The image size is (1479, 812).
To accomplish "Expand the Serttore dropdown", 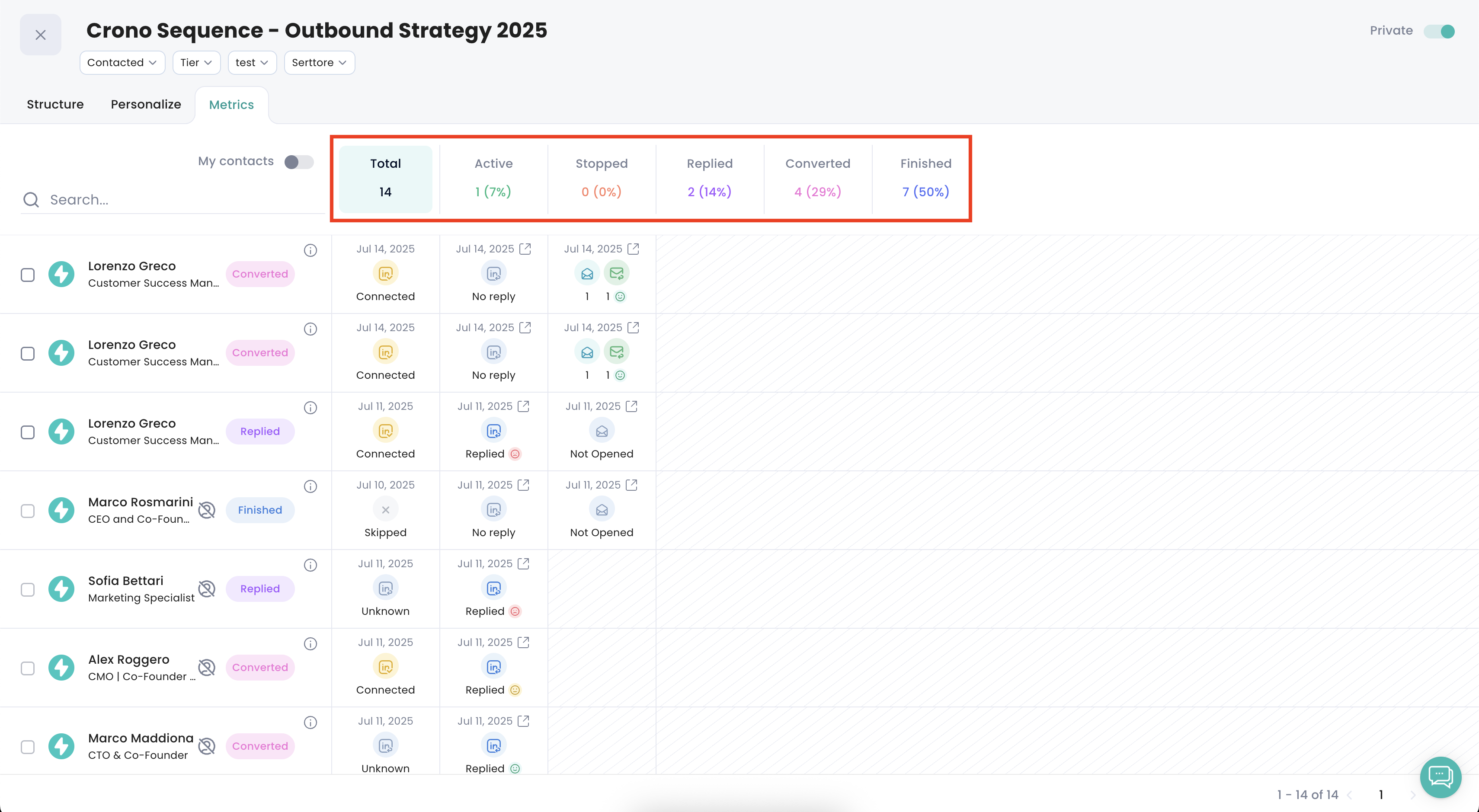I will point(319,63).
